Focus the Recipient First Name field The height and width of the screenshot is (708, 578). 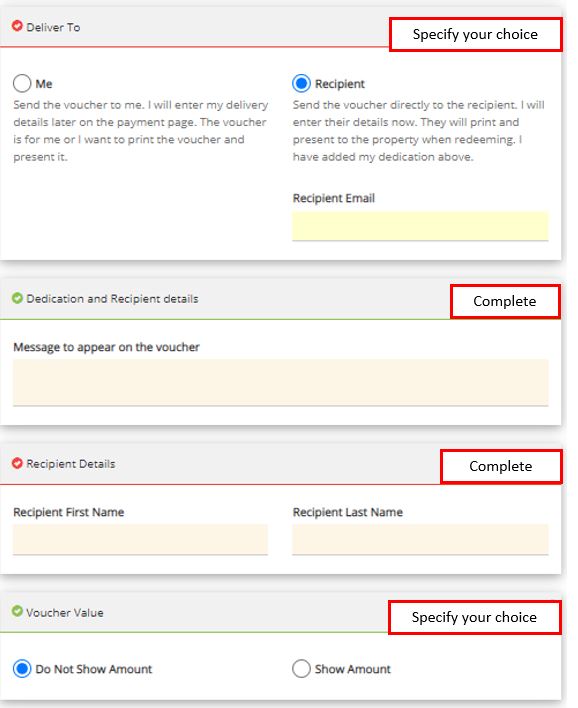140,540
